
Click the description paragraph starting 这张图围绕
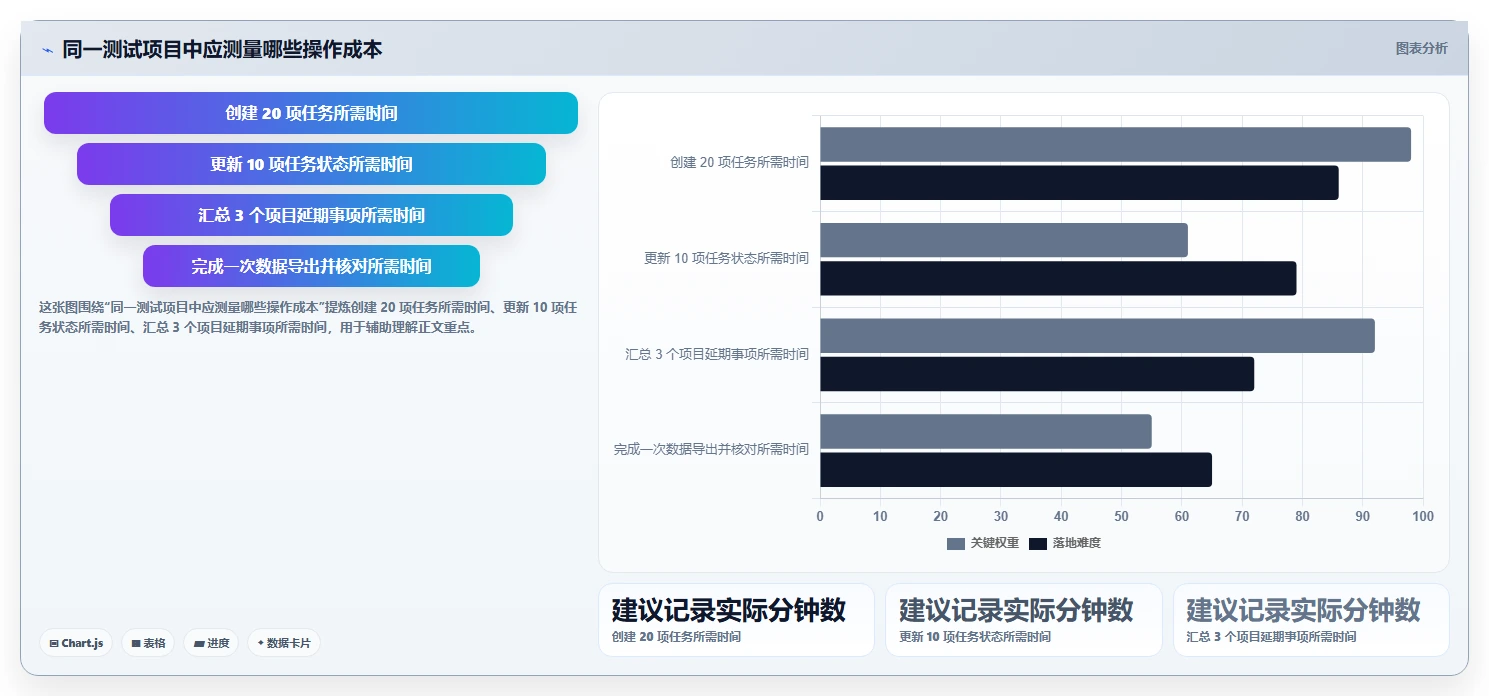point(308,317)
